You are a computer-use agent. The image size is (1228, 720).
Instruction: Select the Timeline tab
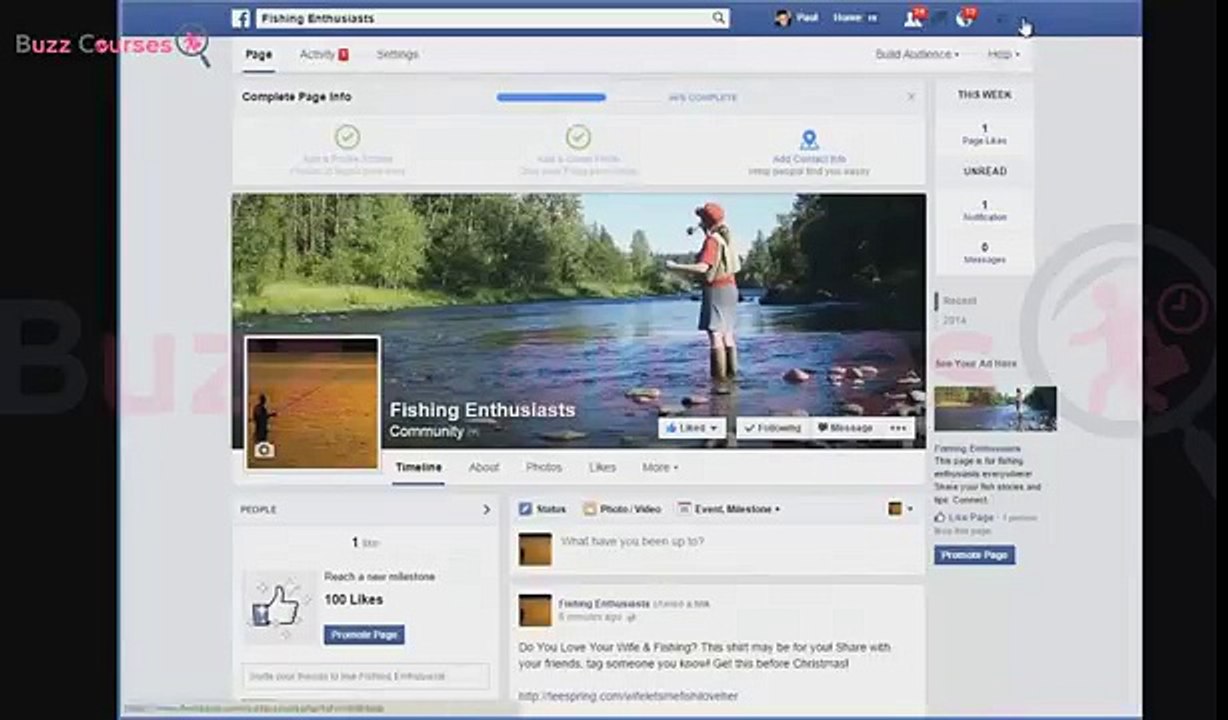[418, 467]
